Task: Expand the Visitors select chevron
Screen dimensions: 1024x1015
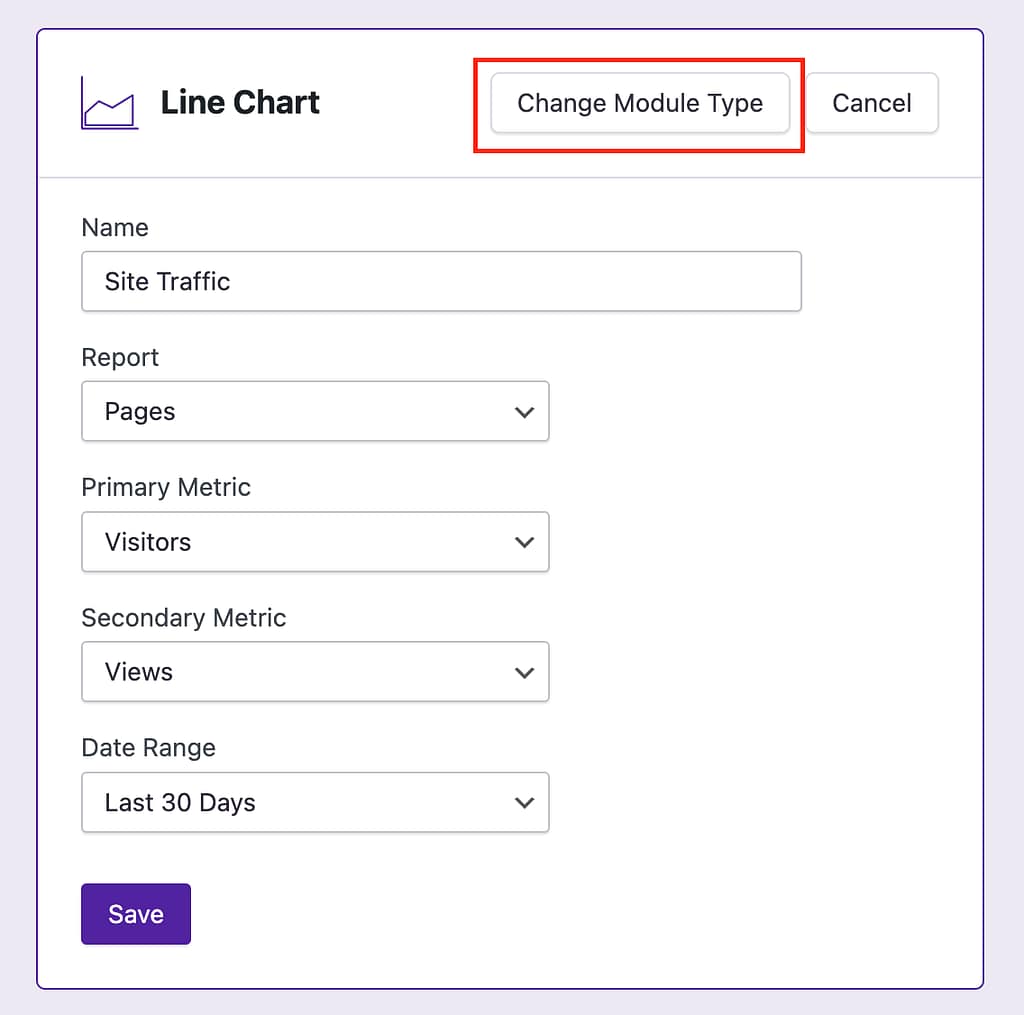Action: (525, 542)
